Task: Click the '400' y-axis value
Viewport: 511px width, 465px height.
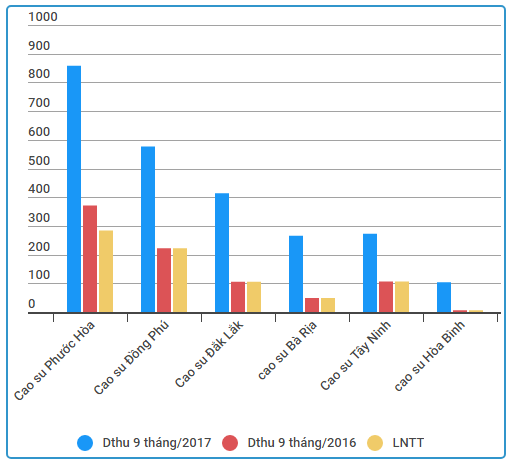Action: [x=39, y=189]
